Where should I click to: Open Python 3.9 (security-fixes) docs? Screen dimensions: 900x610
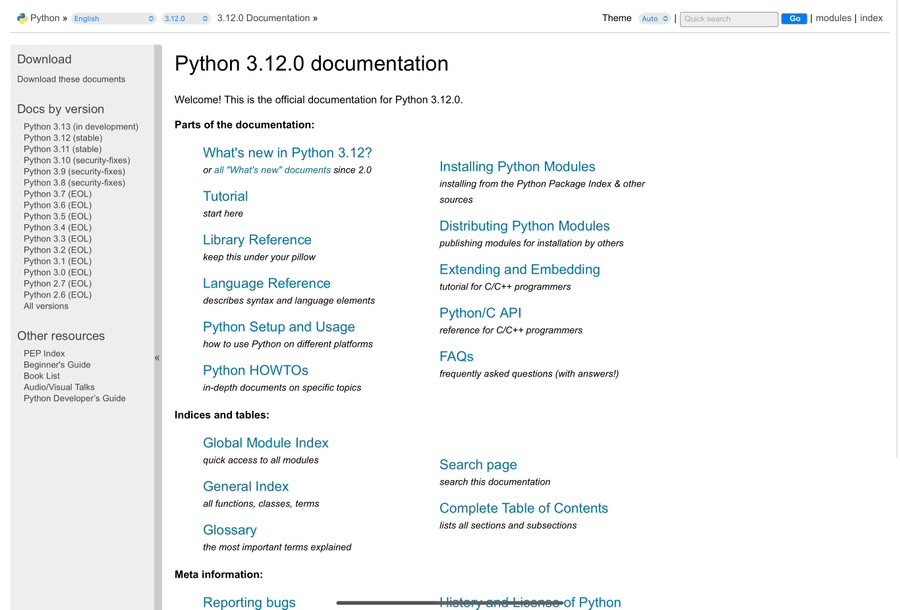point(75,172)
